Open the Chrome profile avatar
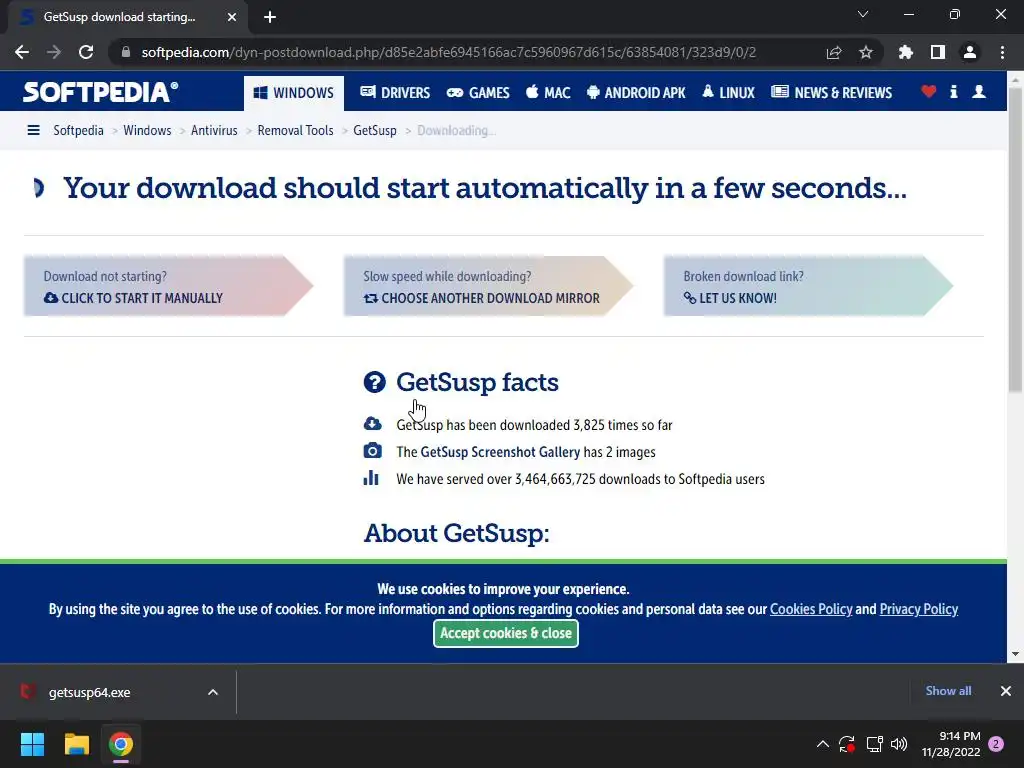 (970, 52)
